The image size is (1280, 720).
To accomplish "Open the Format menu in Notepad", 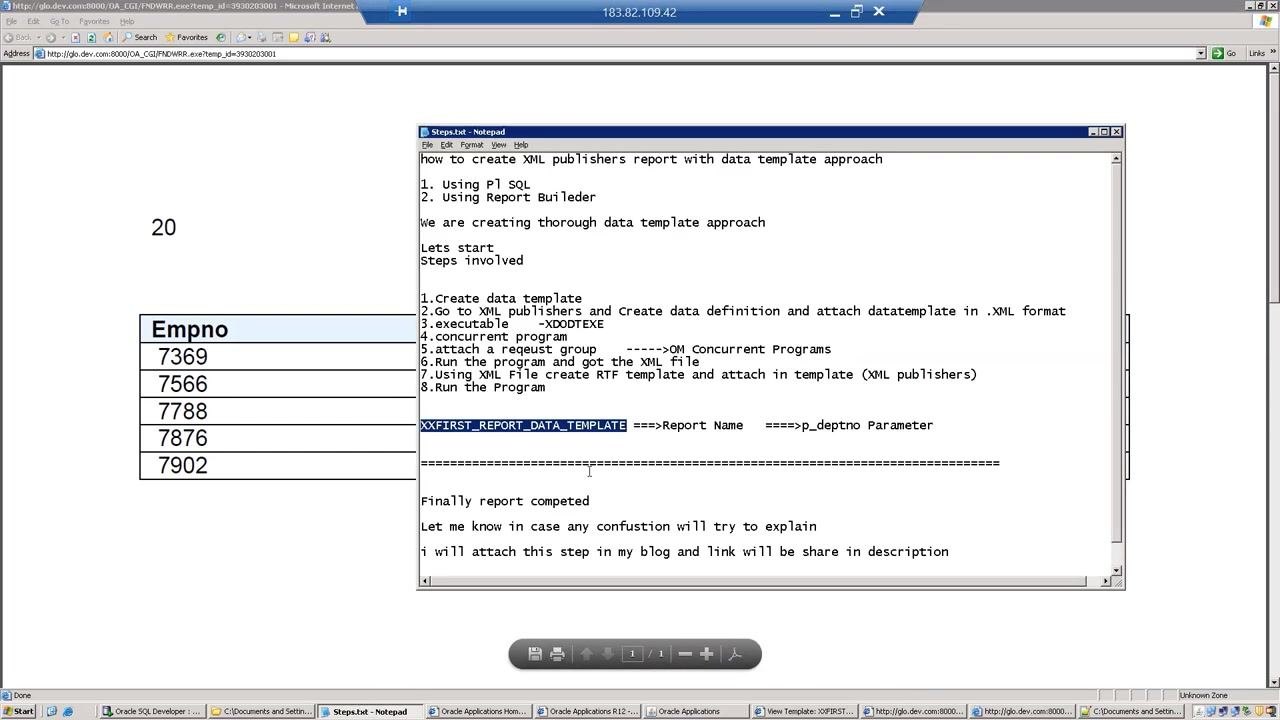I will pyautogui.click(x=472, y=145).
